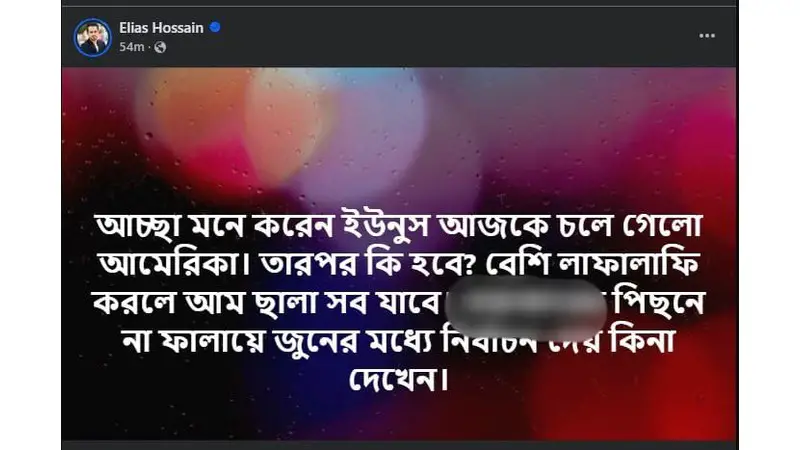800x450 pixels.
Task: Click the final word দেখেন in post
Action: point(398,380)
